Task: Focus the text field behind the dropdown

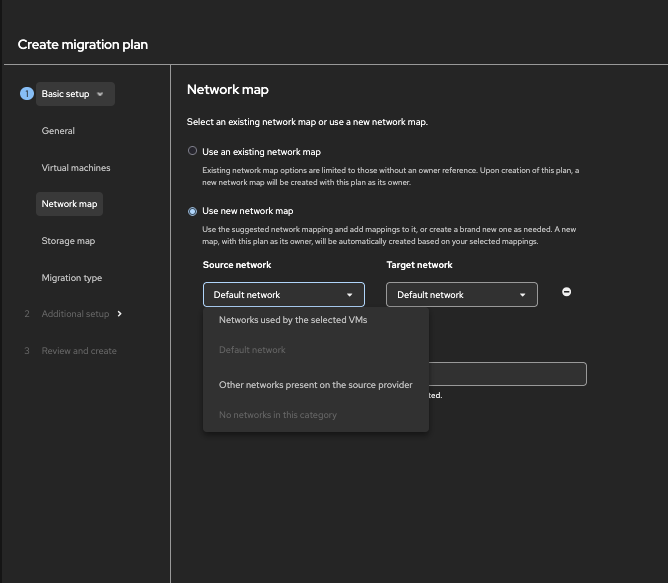Action: pyautogui.click(x=507, y=374)
